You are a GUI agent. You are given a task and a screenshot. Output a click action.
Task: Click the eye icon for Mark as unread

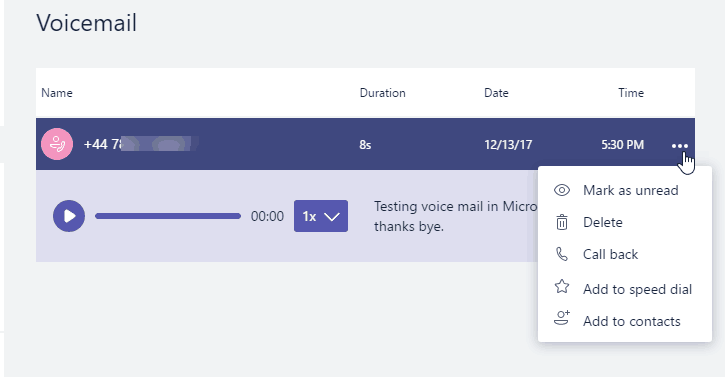(x=562, y=190)
